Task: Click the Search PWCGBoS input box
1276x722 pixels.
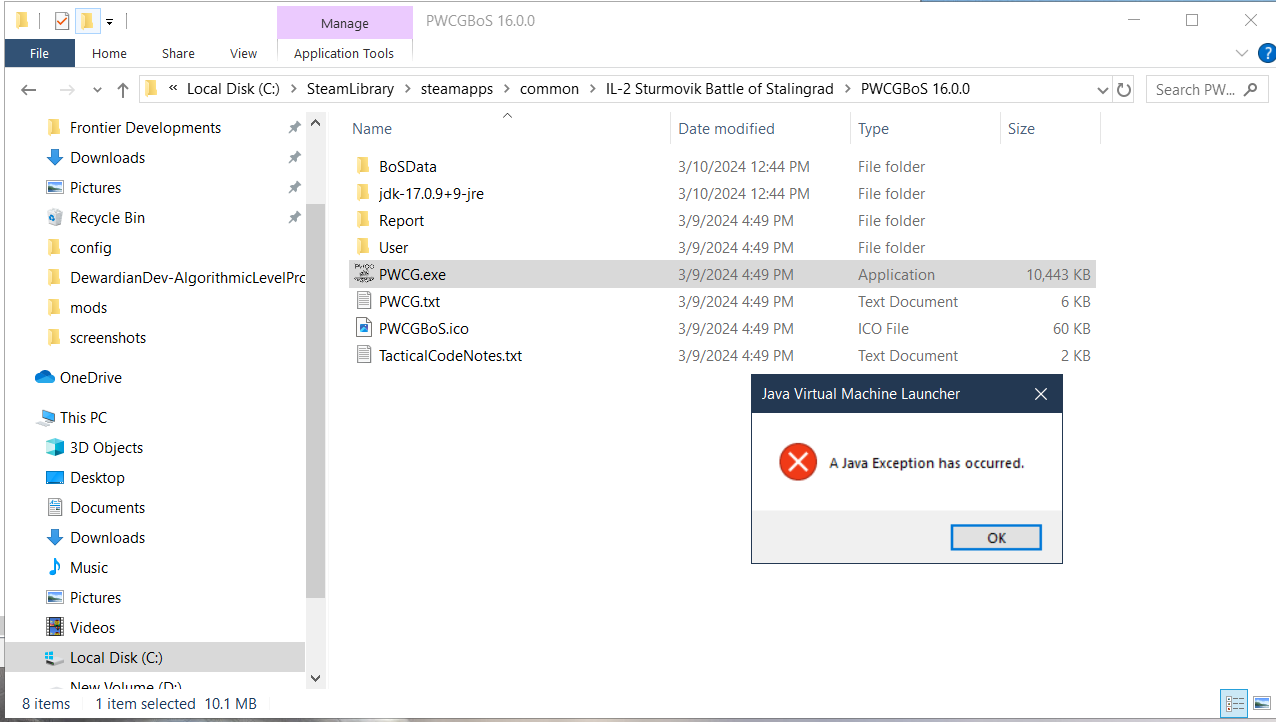Action: 1194,89
